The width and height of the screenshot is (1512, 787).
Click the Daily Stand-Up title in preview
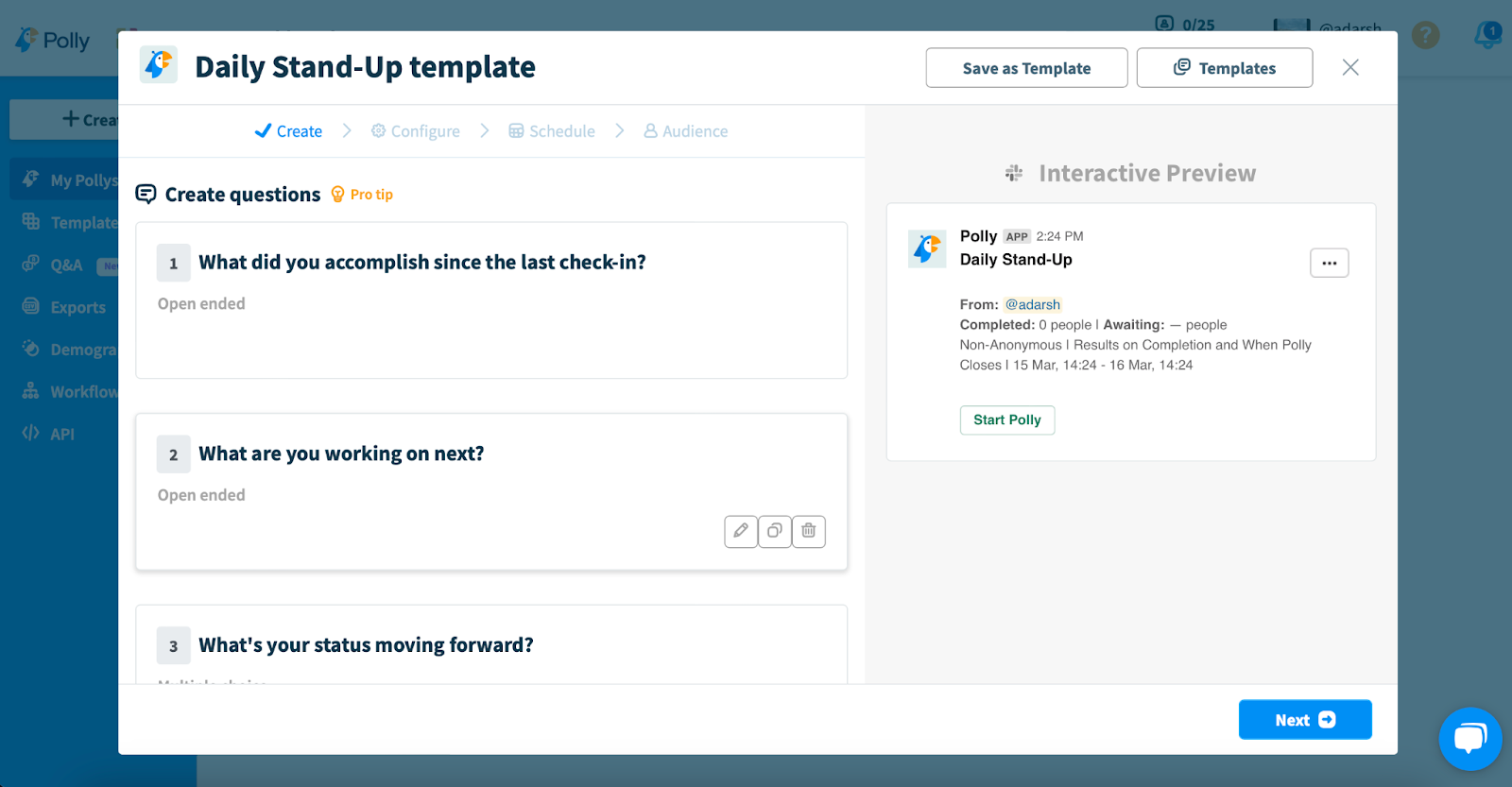(1016, 260)
